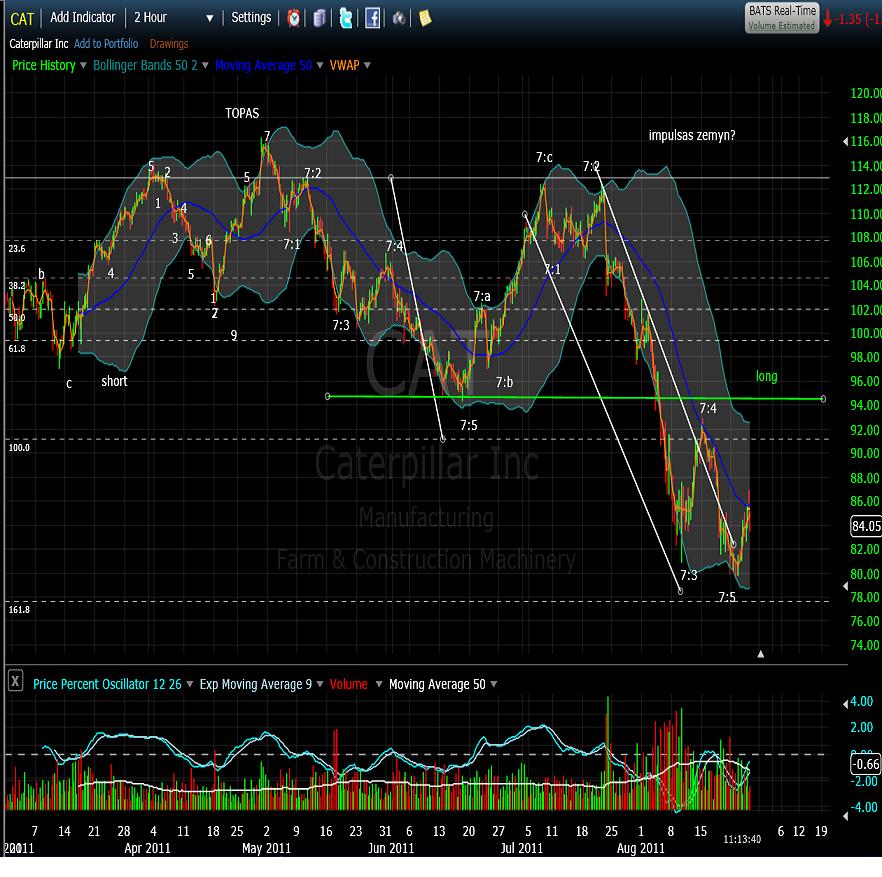
Task: Share the chart via the Facebook icon
Action: pos(372,18)
